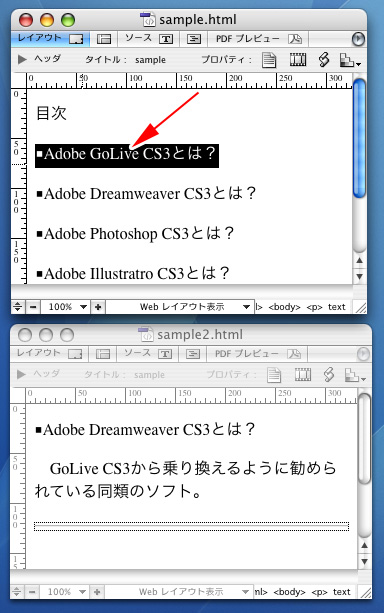Expand the ヘッダ section disclosure triangle in sample.html
Screen dimensions: 384x613
[x=22, y=59]
